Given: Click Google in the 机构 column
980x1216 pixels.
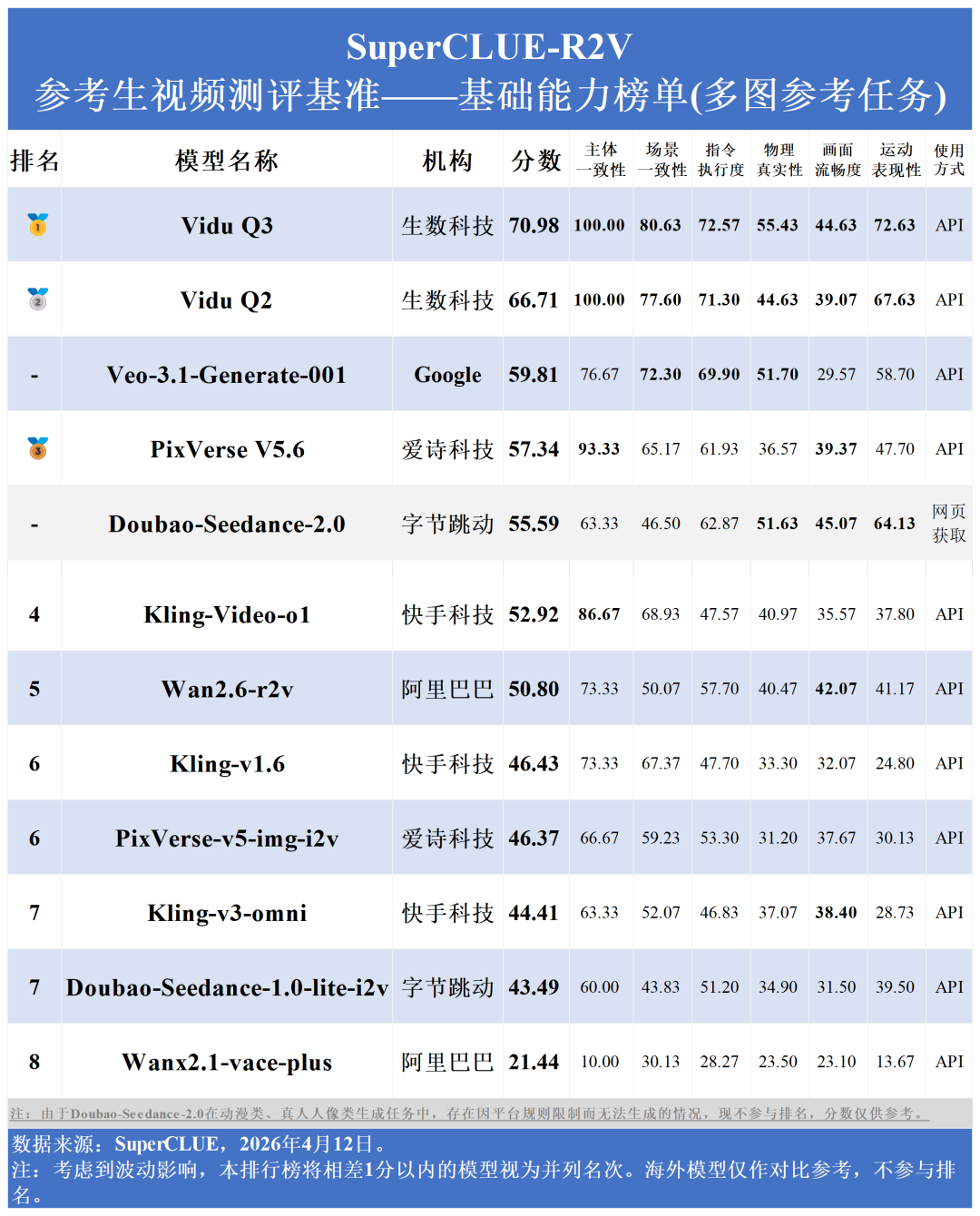Looking at the screenshot, I should point(447,375).
